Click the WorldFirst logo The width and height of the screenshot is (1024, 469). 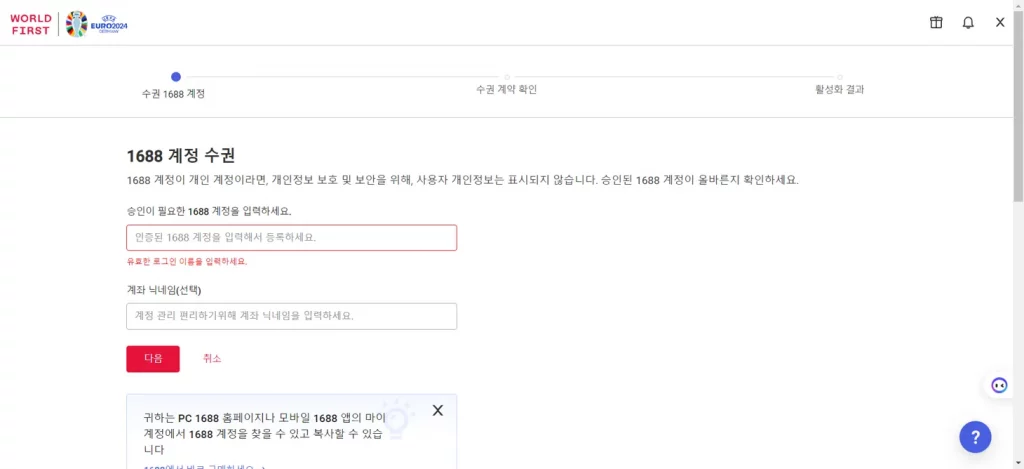click(31, 24)
